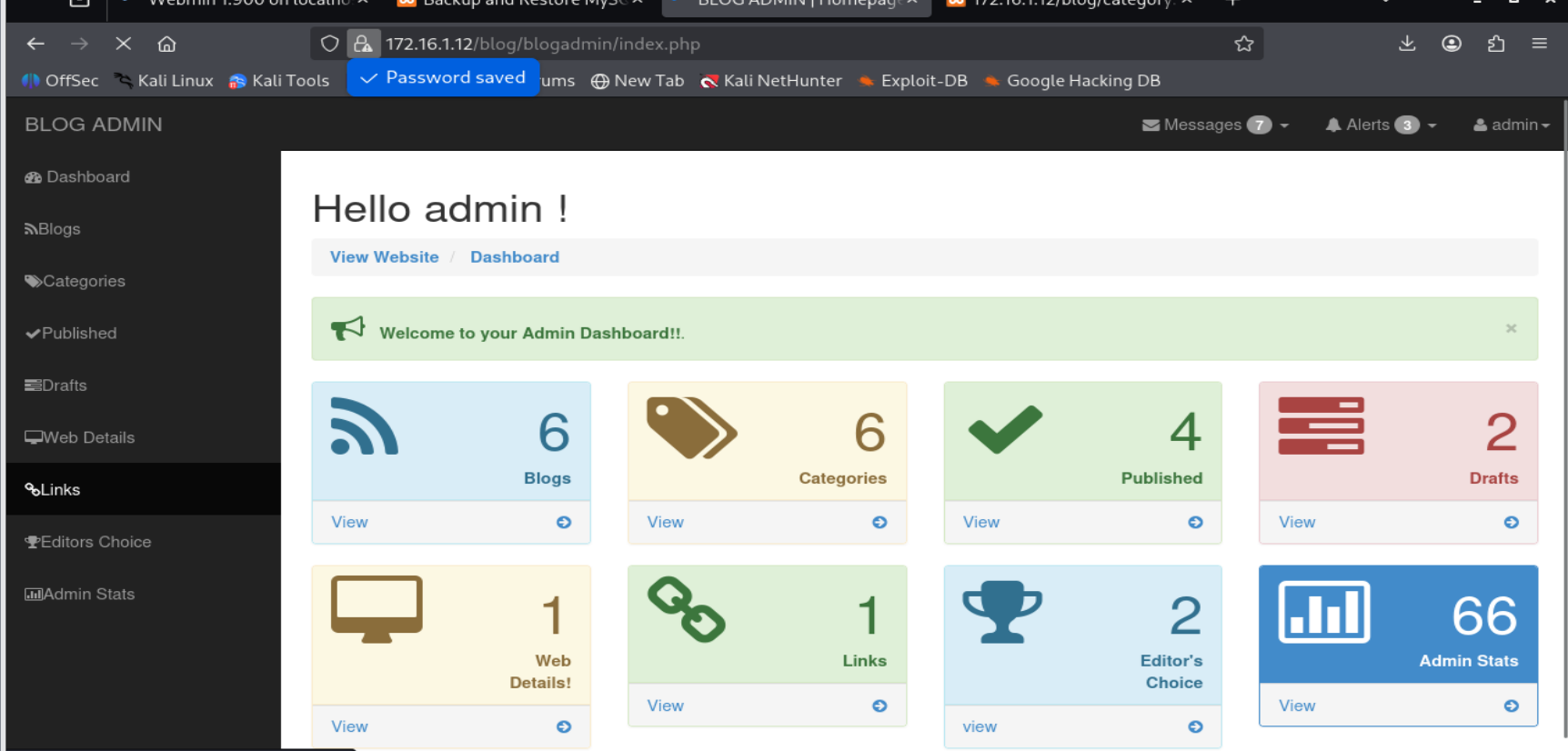Dismiss the welcome alert banner
Viewport: 1568px width, 751px height.
(x=1511, y=328)
